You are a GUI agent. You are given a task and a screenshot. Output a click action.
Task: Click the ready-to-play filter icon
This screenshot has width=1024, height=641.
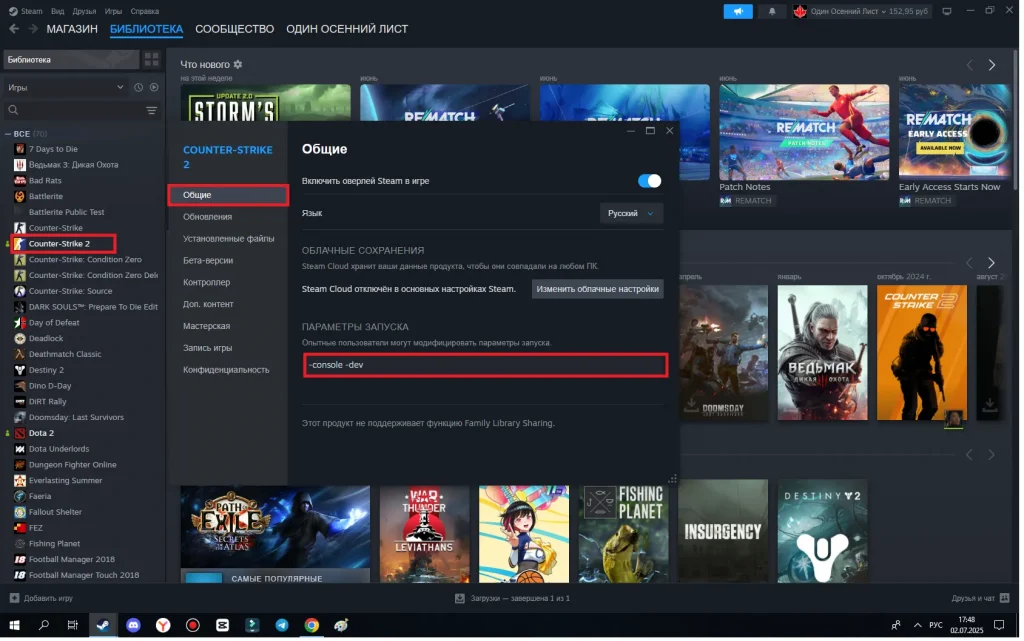(x=154, y=87)
